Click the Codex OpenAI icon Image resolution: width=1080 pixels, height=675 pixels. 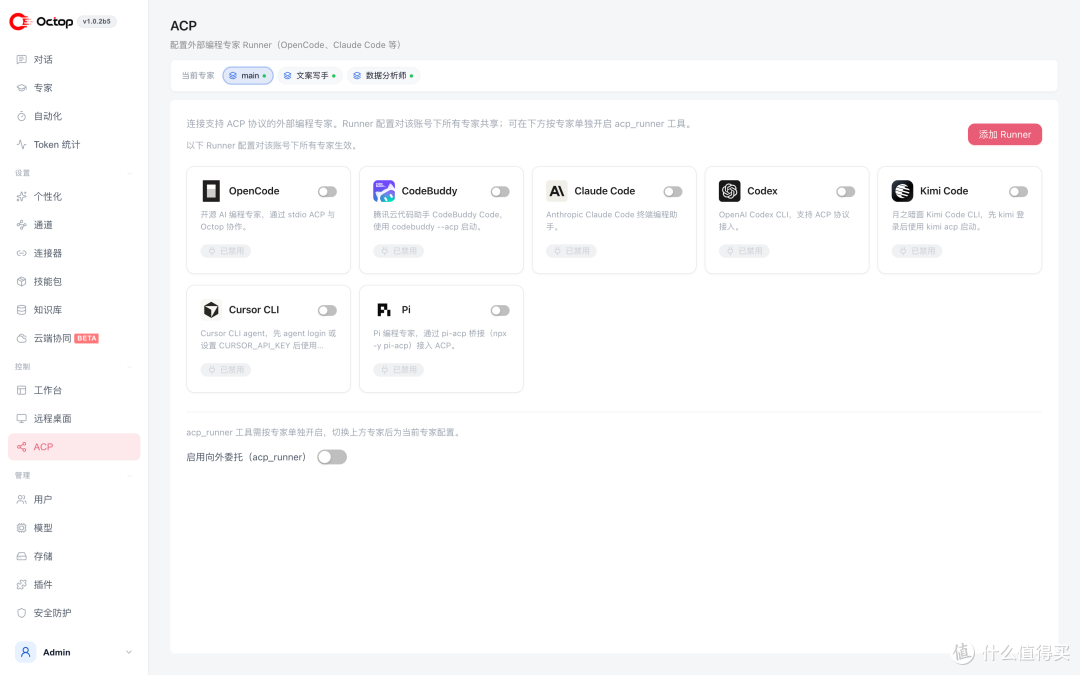point(729,191)
